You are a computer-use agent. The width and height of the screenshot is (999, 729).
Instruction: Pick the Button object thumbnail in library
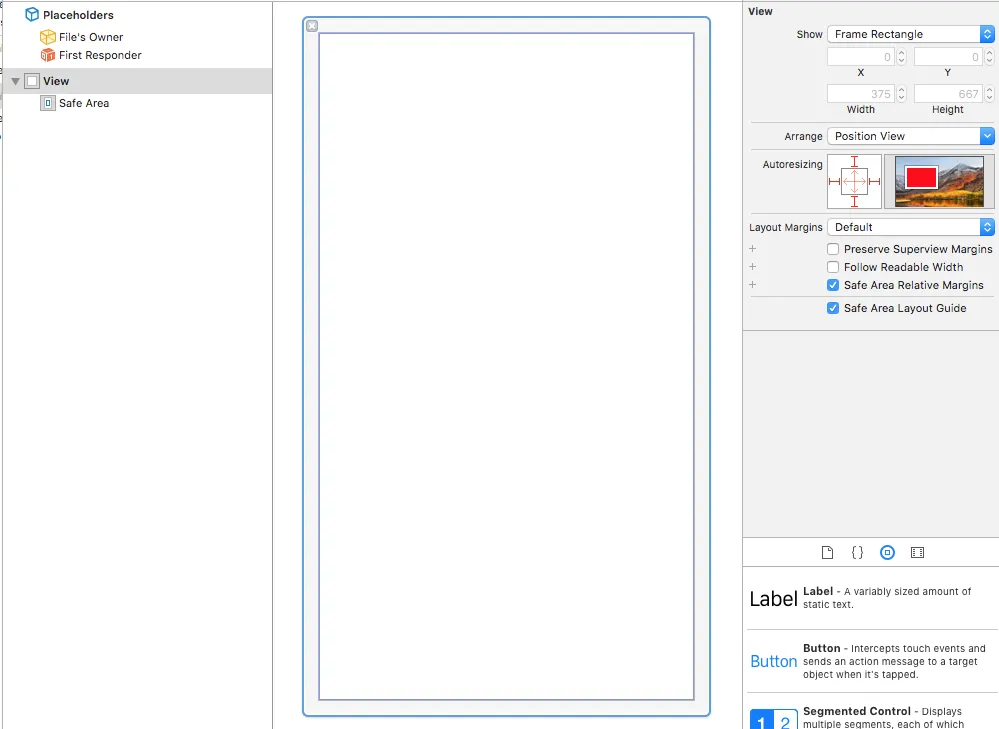coord(773,661)
